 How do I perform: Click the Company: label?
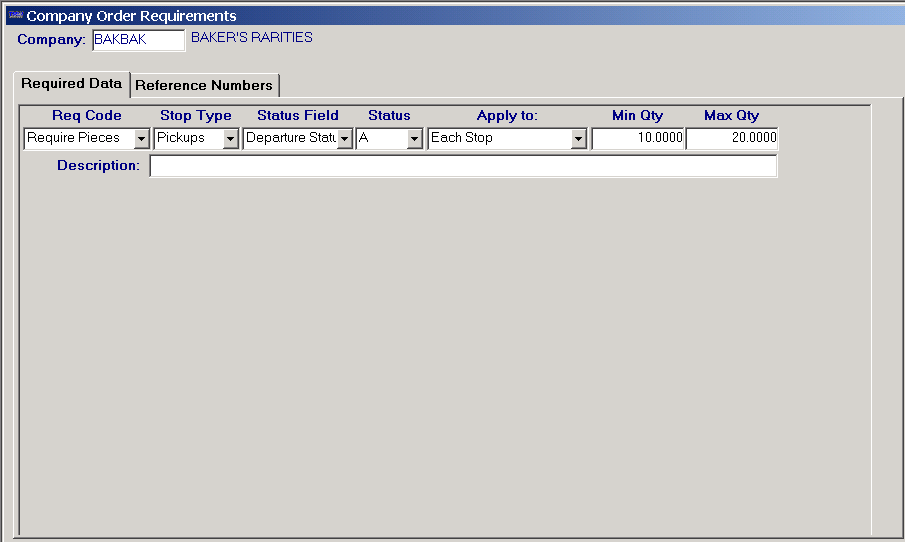point(51,40)
